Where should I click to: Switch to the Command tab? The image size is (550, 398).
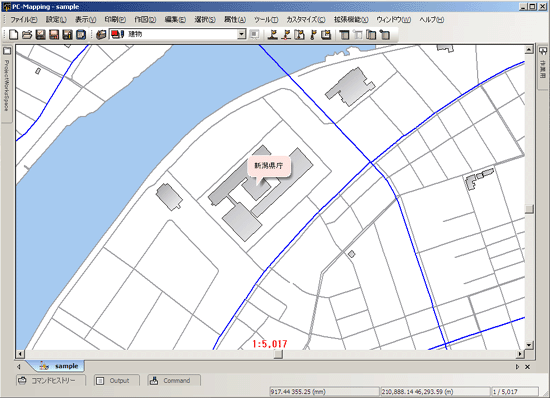point(174,380)
